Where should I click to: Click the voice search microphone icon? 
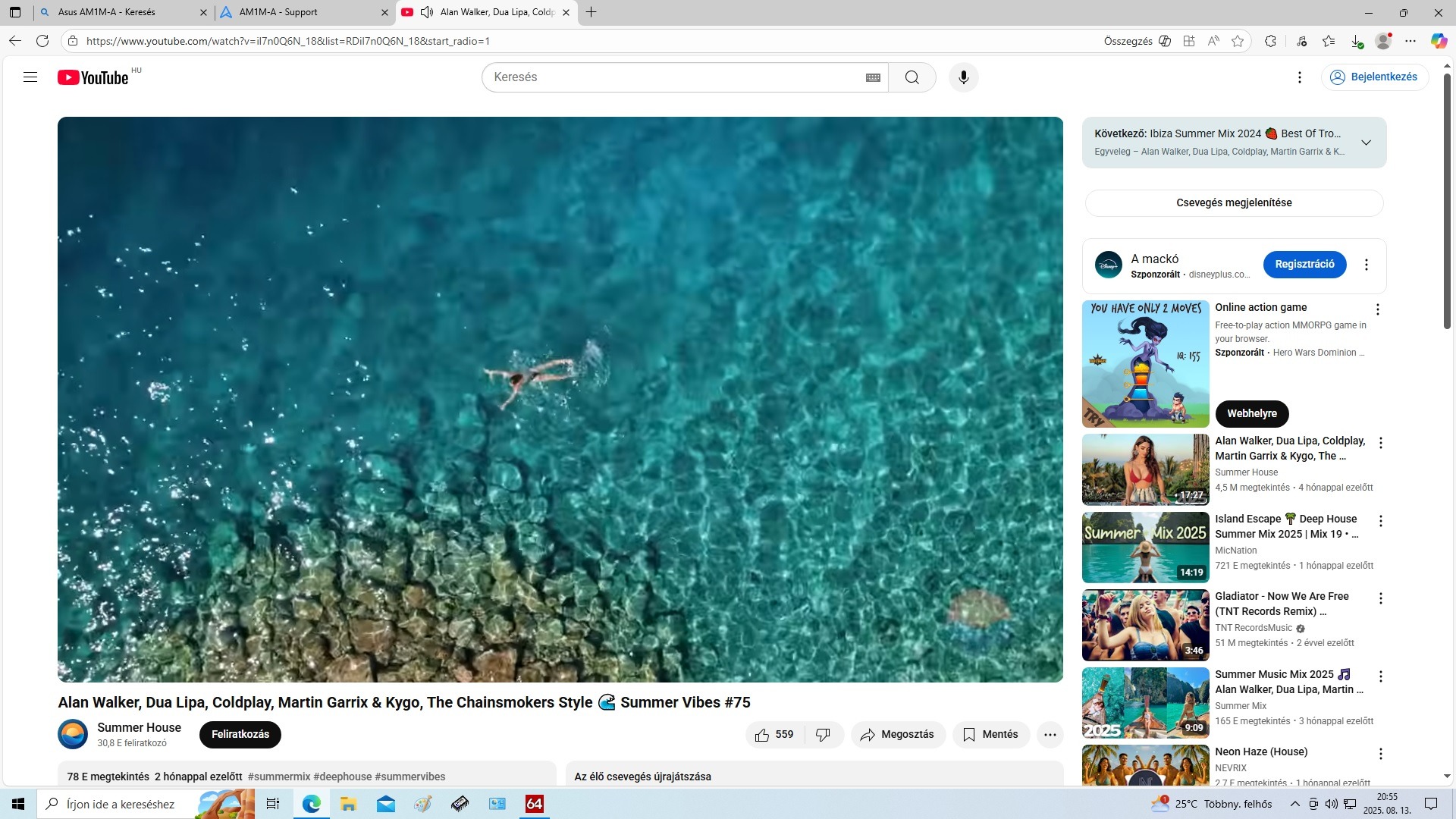tap(963, 77)
